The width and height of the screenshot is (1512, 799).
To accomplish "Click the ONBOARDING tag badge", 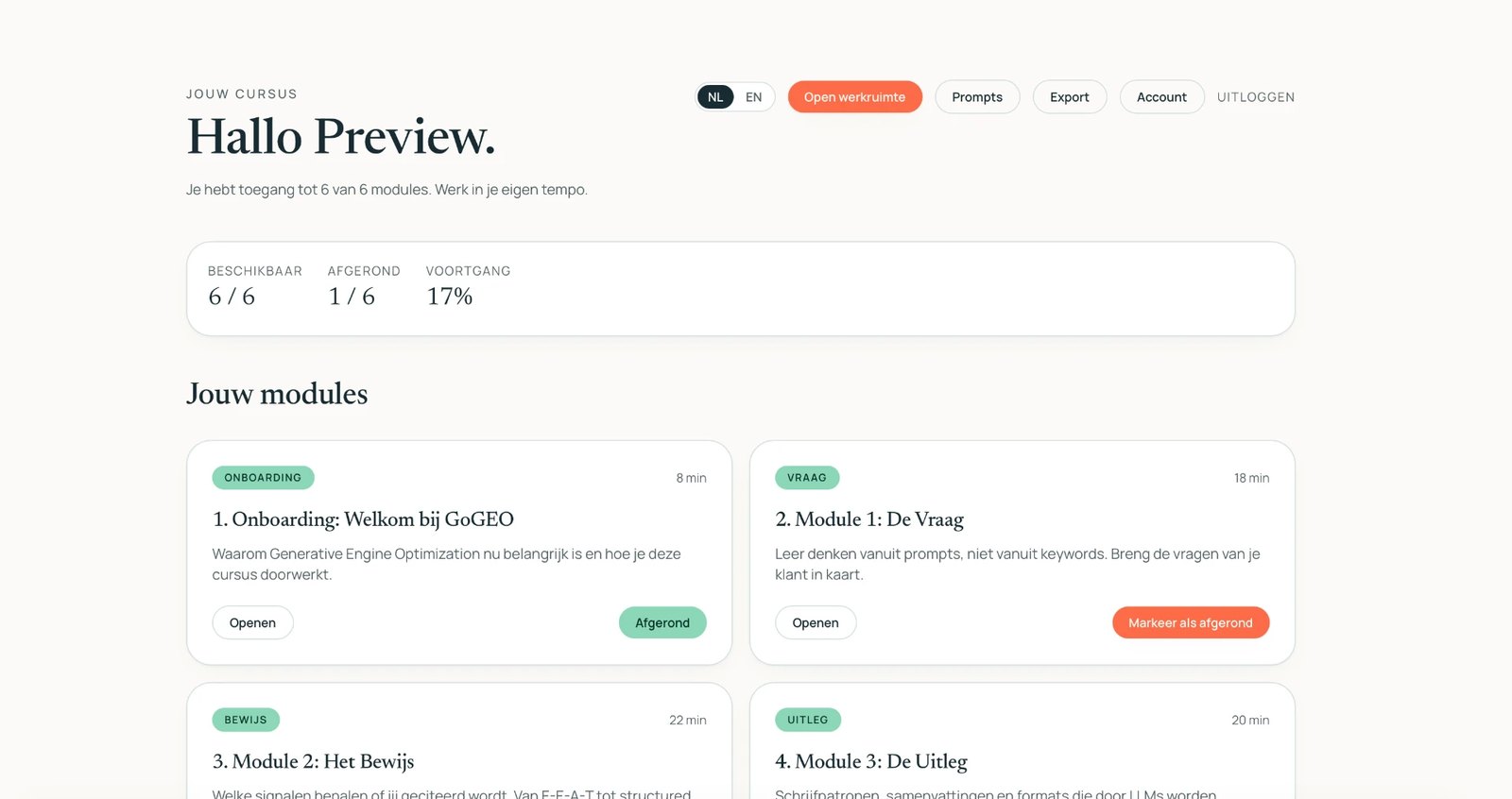I will click(263, 478).
